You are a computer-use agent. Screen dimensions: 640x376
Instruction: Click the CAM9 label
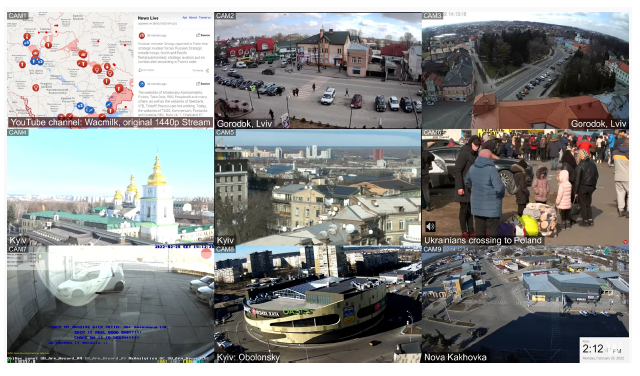pyautogui.click(x=432, y=249)
